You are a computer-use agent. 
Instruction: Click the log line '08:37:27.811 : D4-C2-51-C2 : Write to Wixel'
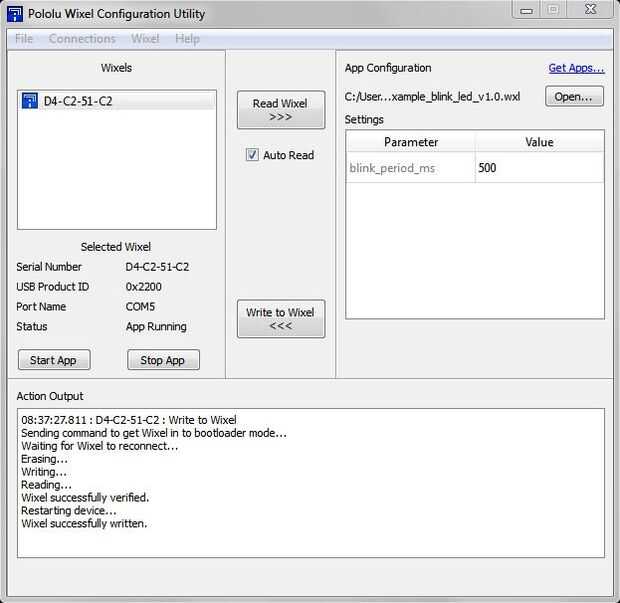pos(129,420)
